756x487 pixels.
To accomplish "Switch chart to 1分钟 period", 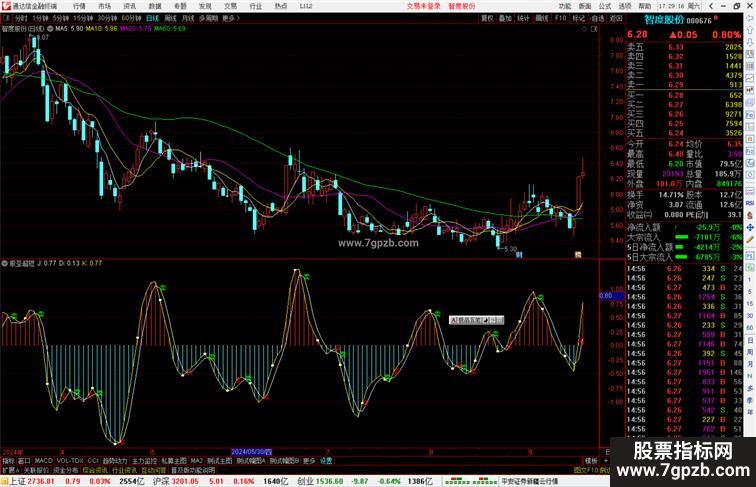I will (x=40, y=18).
